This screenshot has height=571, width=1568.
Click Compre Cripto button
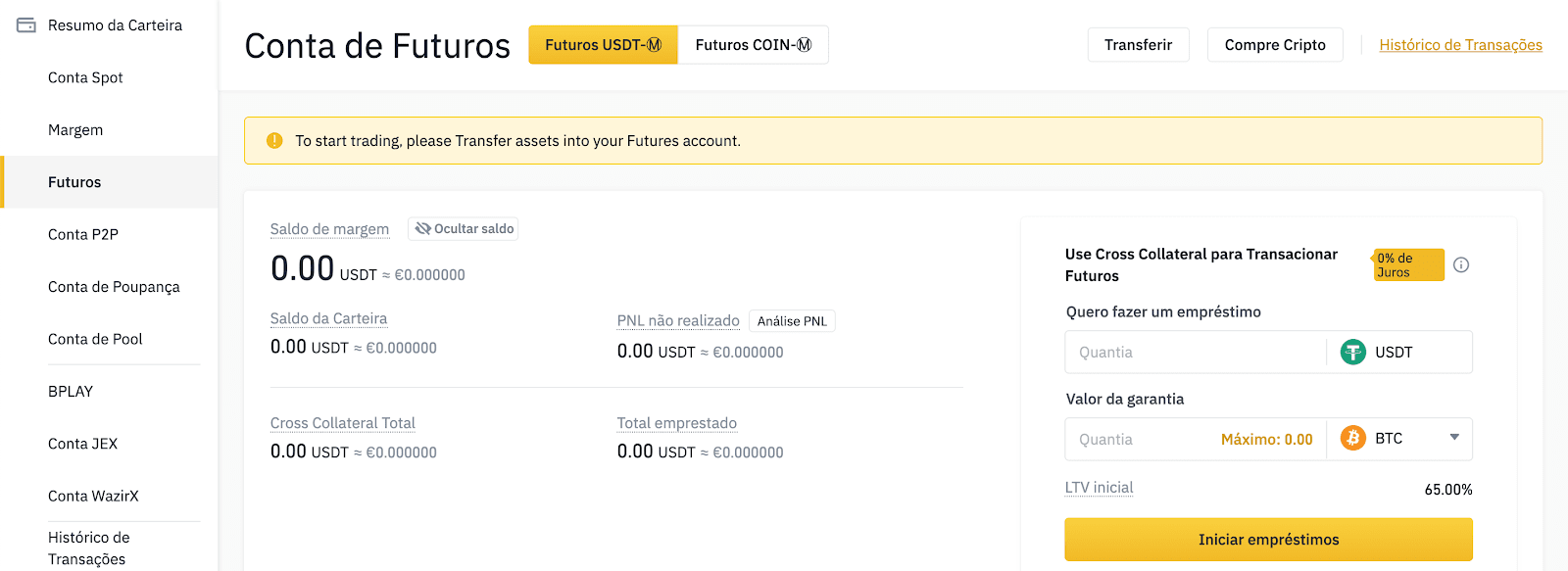tap(1275, 45)
